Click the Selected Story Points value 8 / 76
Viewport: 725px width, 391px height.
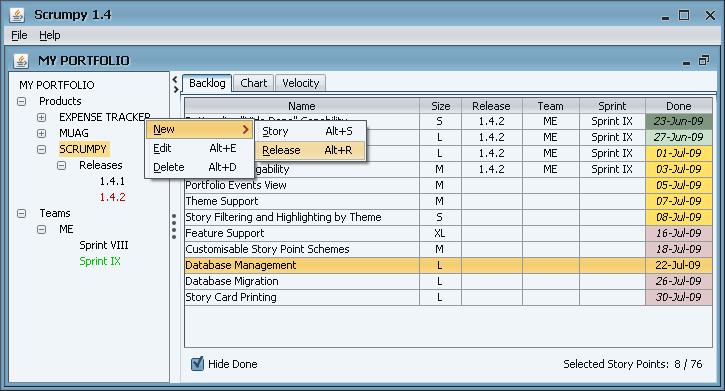pos(688,364)
